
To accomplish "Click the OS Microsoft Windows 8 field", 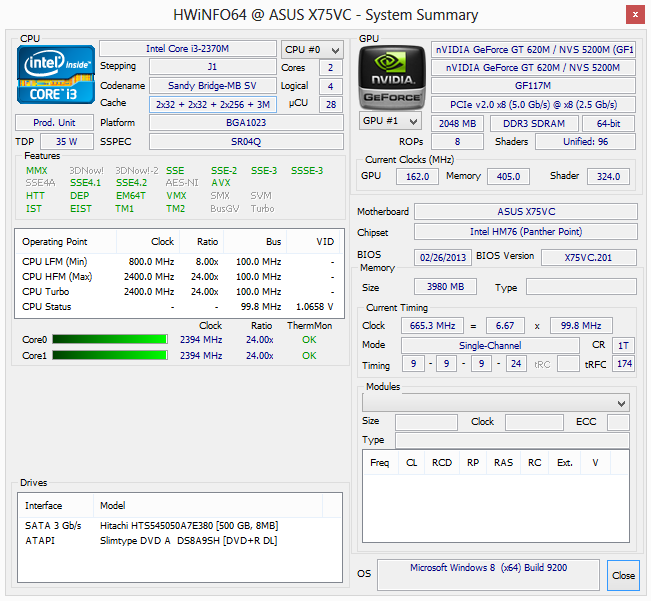I will pos(488,575).
